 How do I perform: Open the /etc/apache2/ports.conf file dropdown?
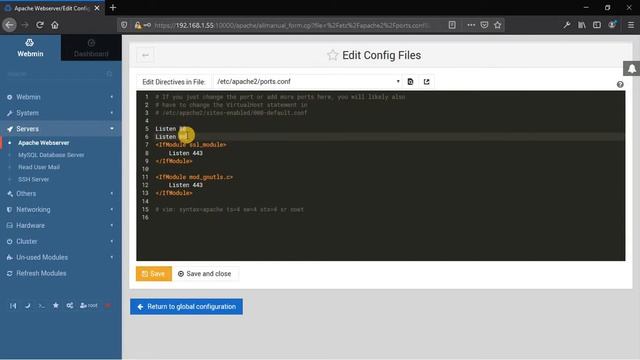click(x=308, y=82)
